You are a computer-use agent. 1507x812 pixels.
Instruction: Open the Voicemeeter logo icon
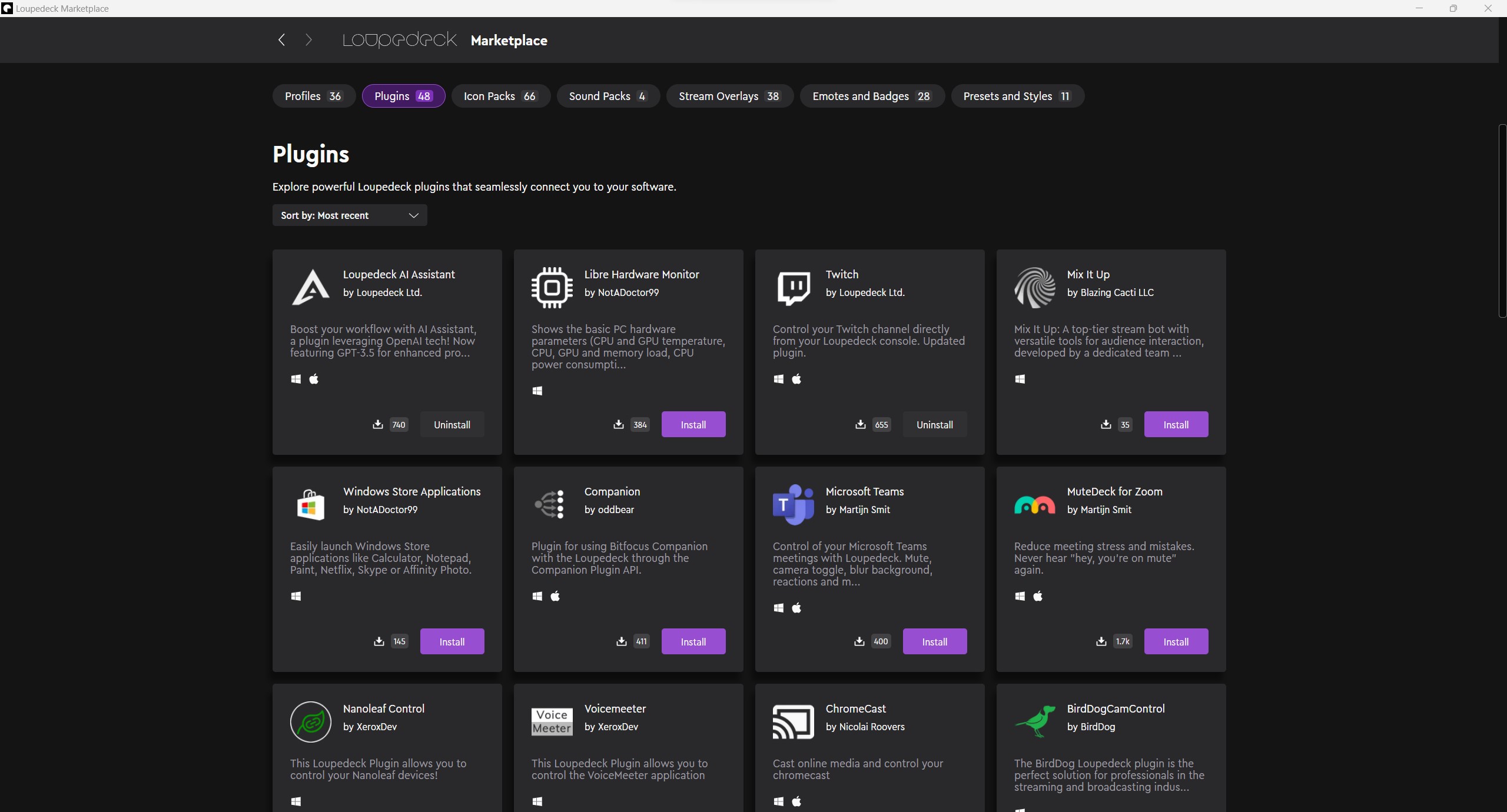pos(552,721)
